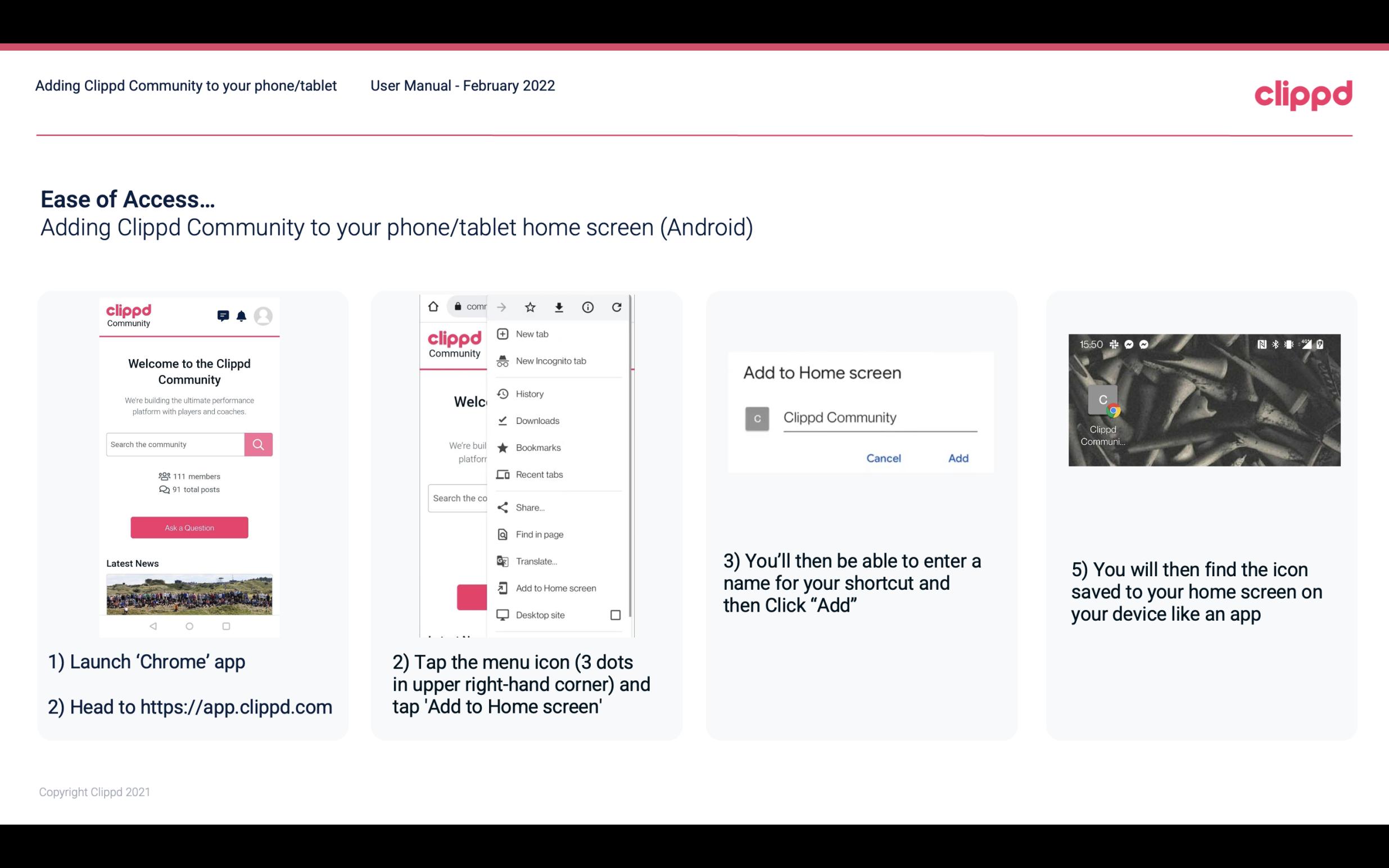Viewport: 1389px width, 868px height.
Task: Click the reload/refresh icon in Chrome toolbar
Action: click(619, 306)
